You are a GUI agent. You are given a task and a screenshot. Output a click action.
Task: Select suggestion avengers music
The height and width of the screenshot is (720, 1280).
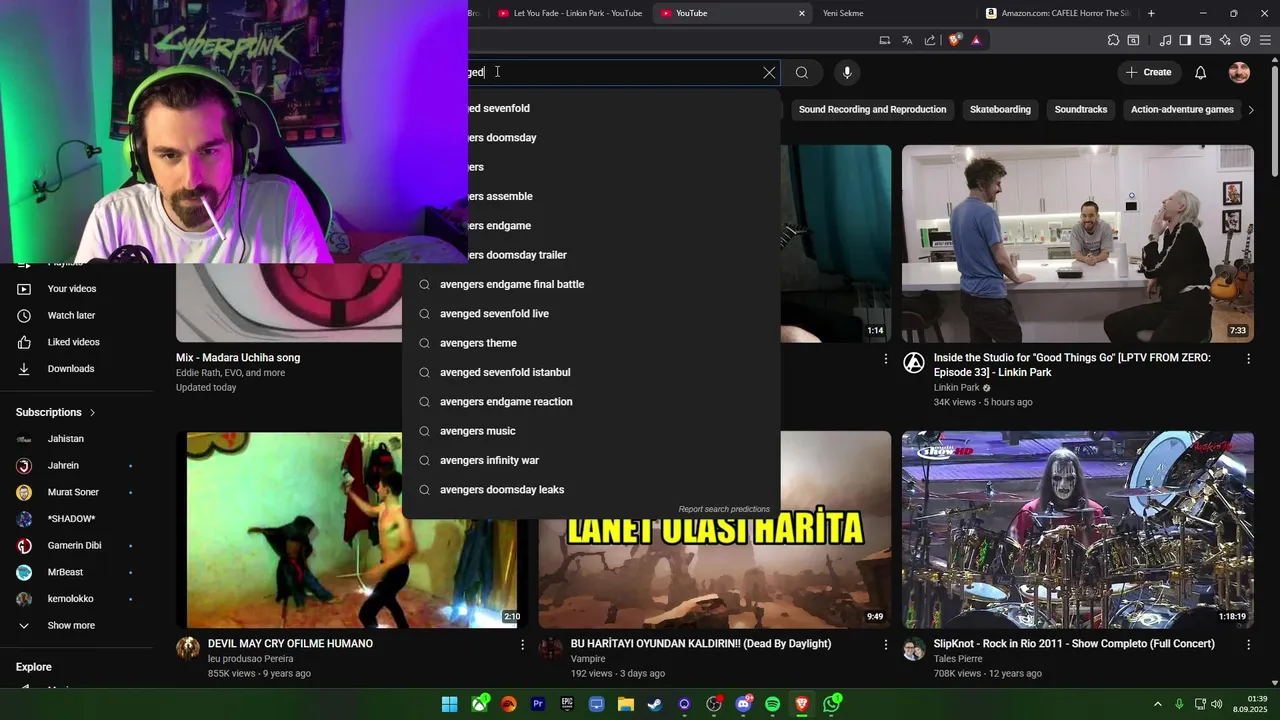click(591, 431)
